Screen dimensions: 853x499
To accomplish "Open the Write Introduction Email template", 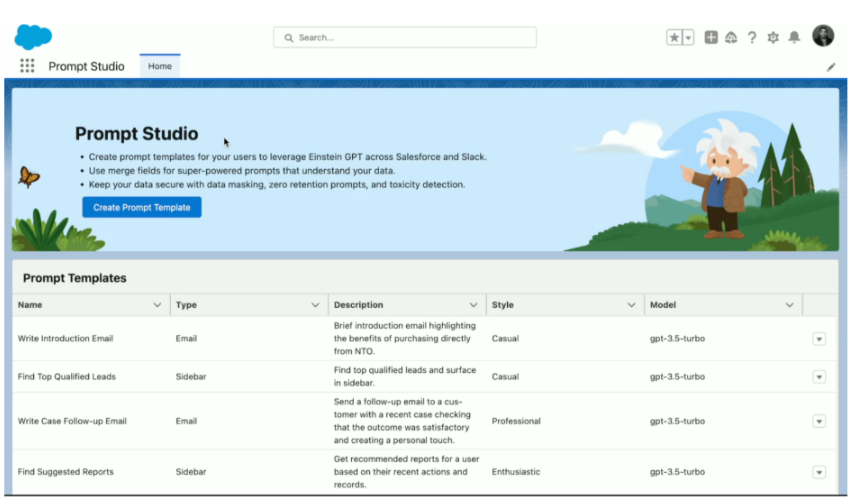I will click(x=65, y=338).
